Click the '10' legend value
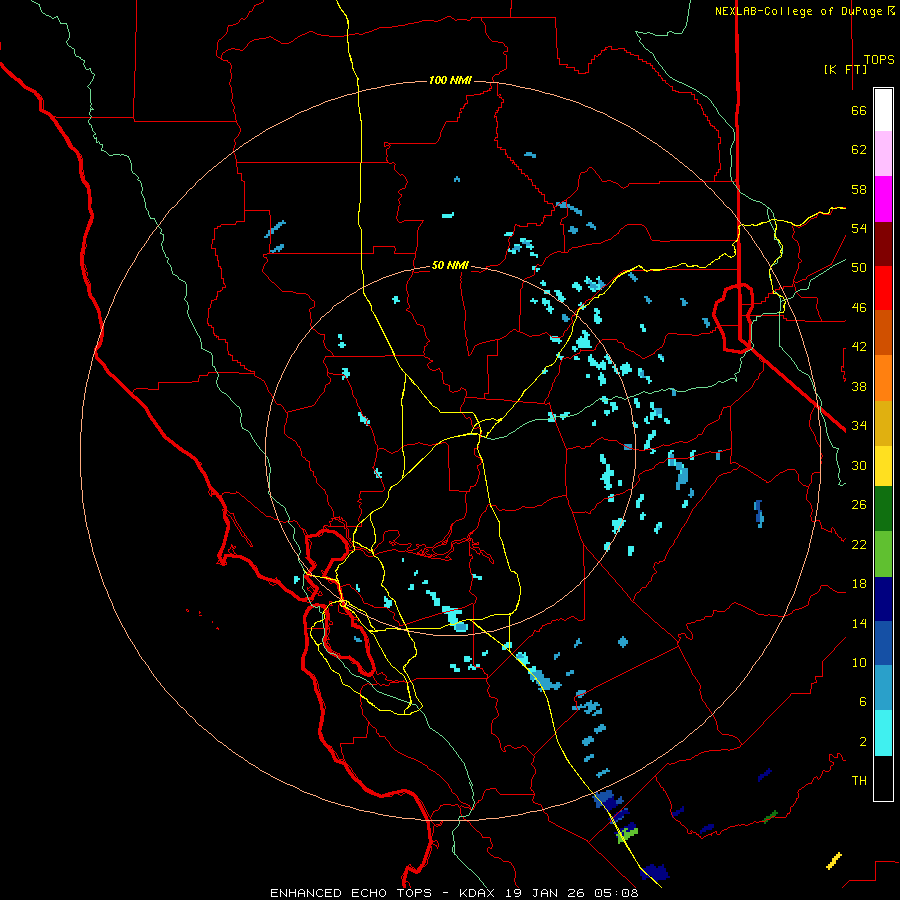Image resolution: width=900 pixels, height=900 pixels. (x=859, y=662)
